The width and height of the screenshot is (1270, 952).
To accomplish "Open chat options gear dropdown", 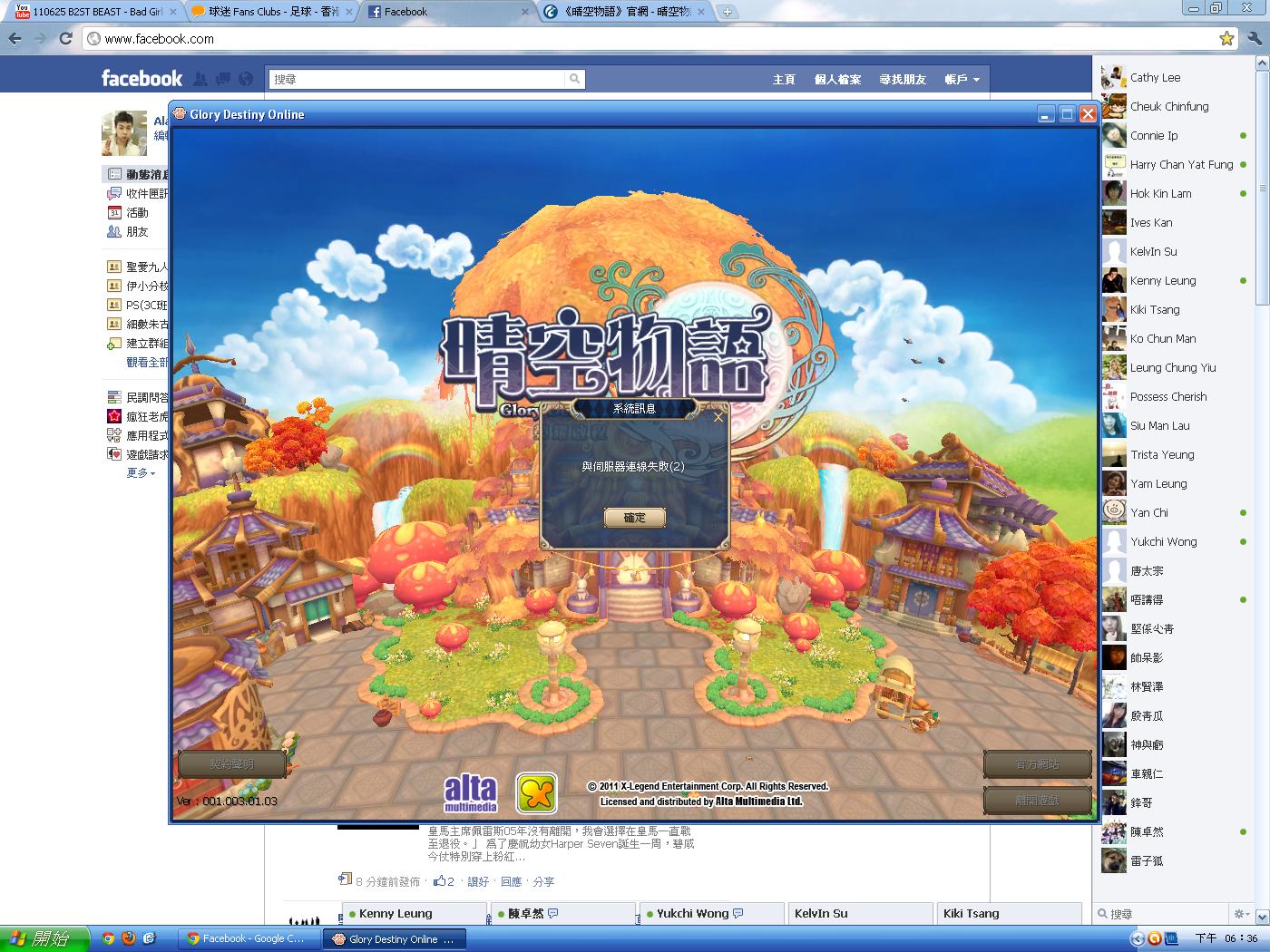I will coord(1242,914).
